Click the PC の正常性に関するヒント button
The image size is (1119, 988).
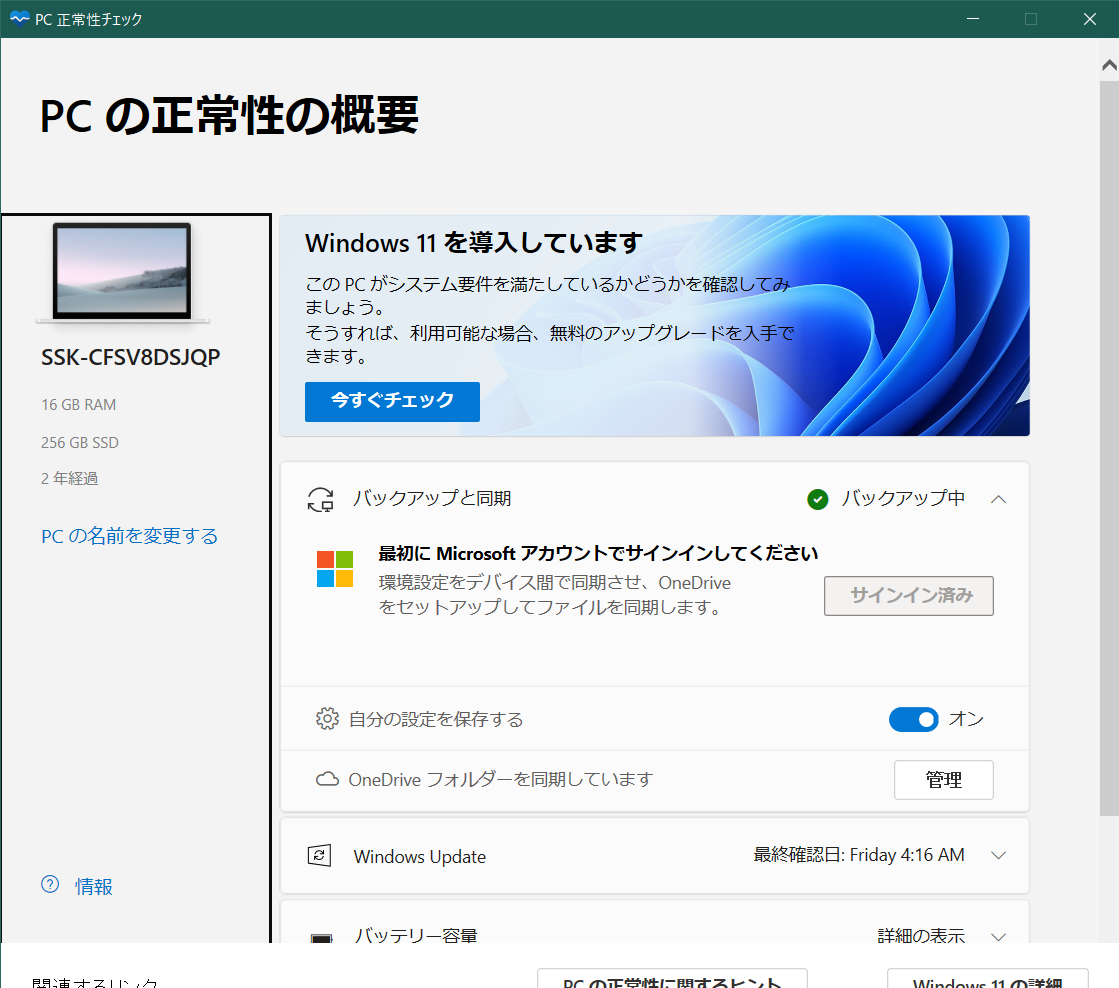(672, 979)
